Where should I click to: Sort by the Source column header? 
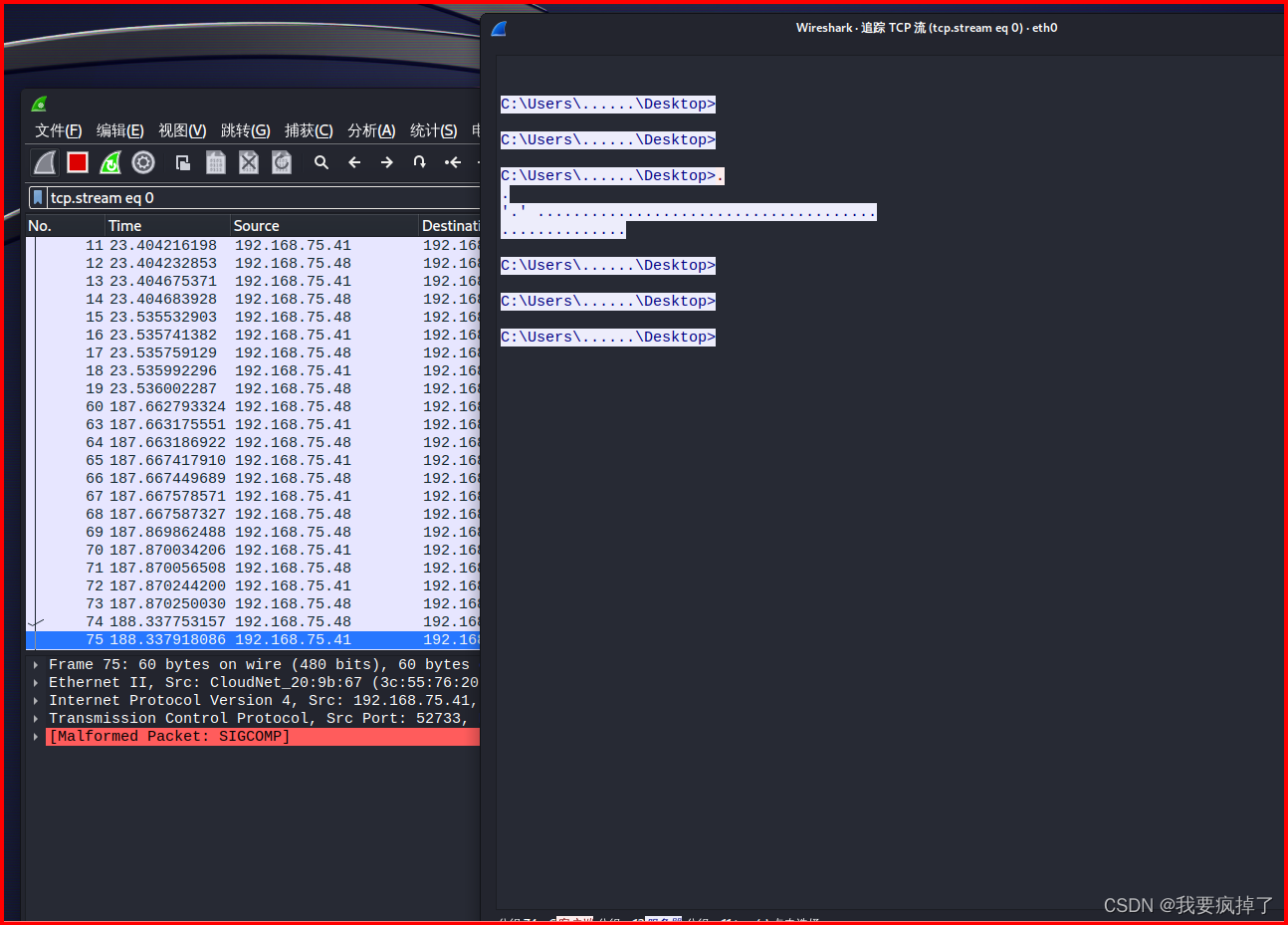(324, 226)
